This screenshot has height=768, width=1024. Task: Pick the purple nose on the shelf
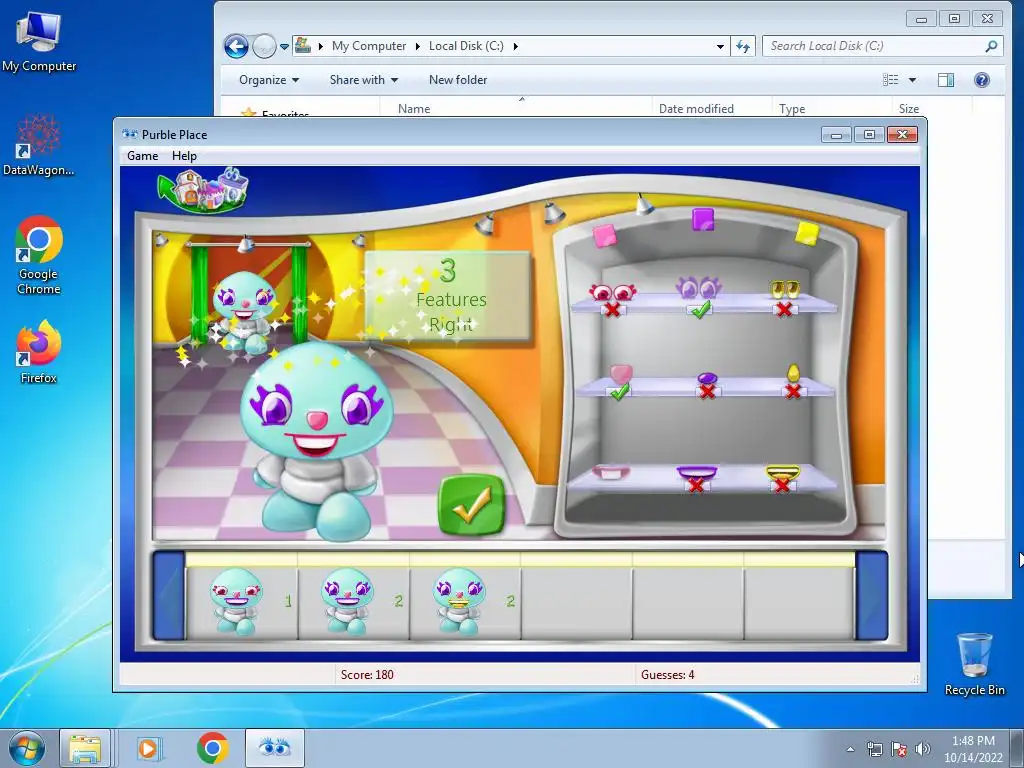[x=707, y=377]
